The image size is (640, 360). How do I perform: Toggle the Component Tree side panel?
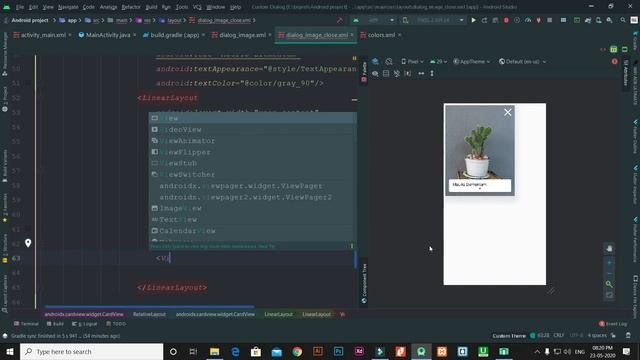coord(364,283)
